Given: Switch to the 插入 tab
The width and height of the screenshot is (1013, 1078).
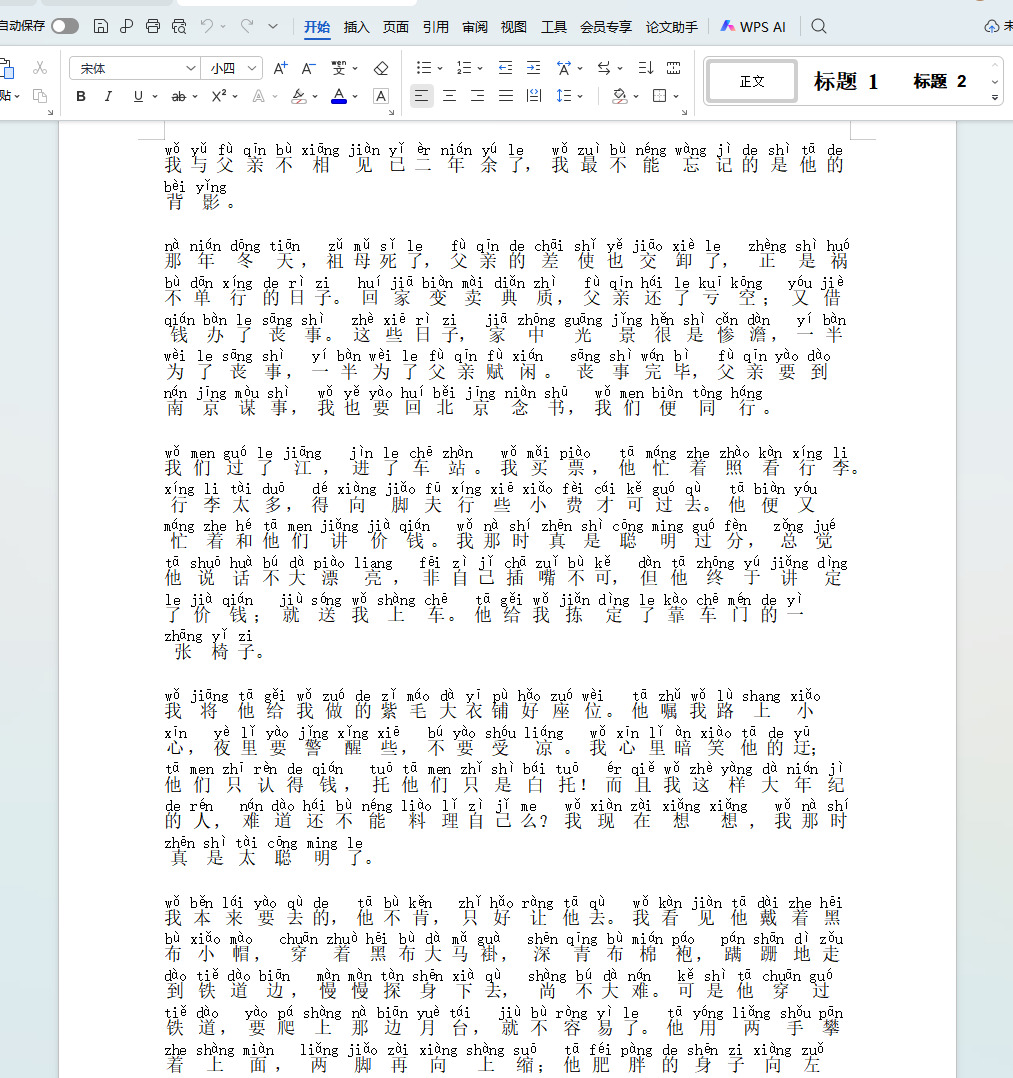Looking at the screenshot, I should click(356, 27).
